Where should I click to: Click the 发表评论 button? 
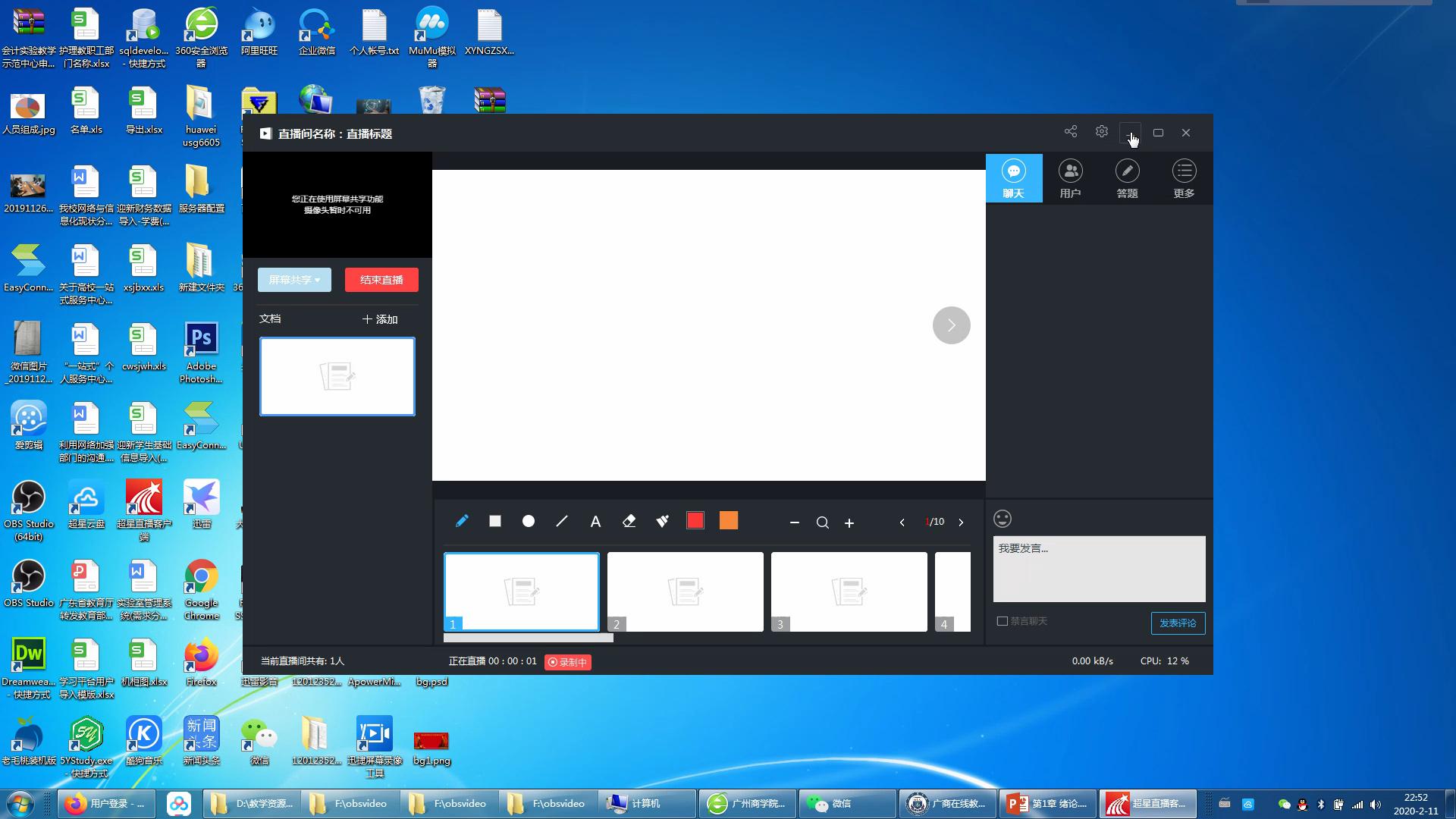(1178, 623)
